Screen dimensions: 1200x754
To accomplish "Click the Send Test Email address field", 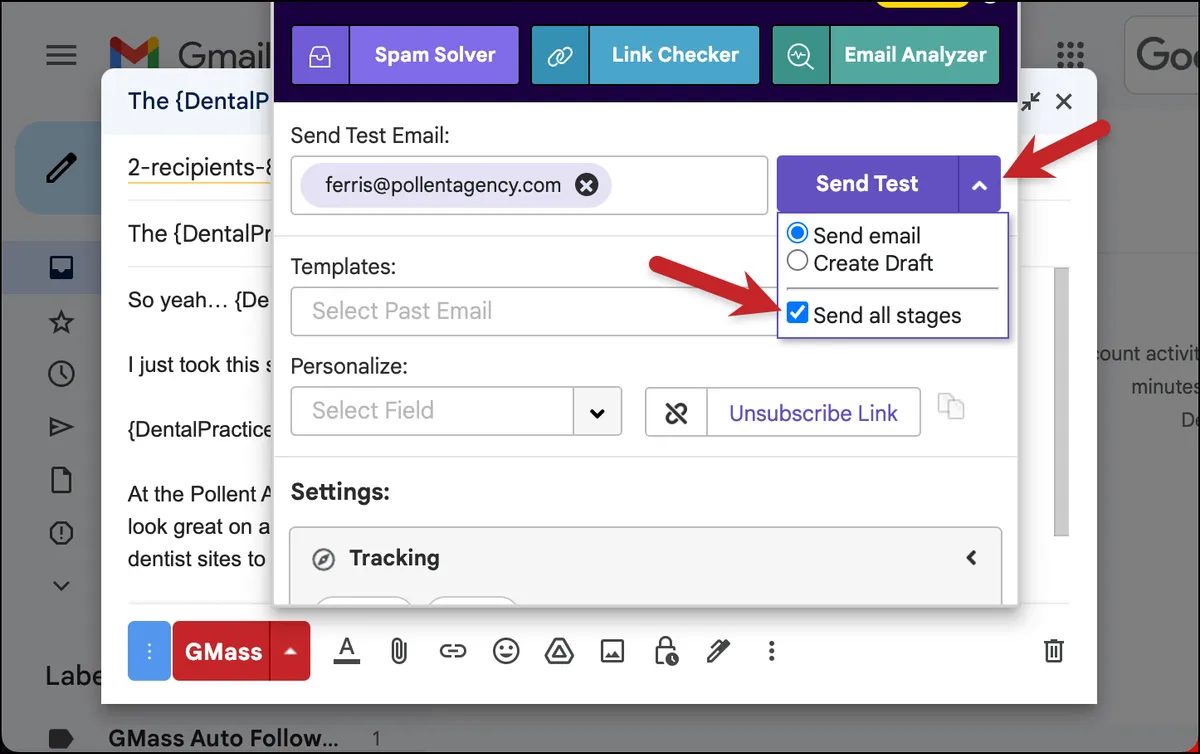I will pyautogui.click(x=529, y=185).
